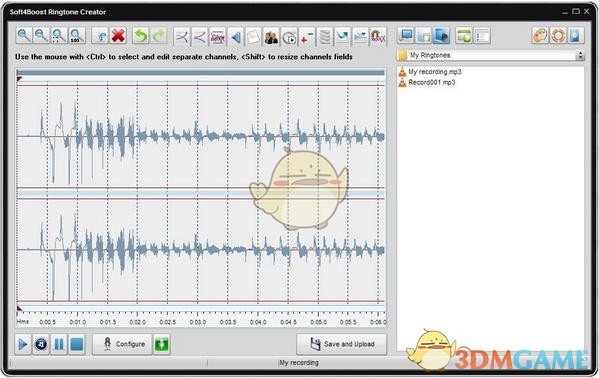Click the music note disc button

click(x=41, y=344)
